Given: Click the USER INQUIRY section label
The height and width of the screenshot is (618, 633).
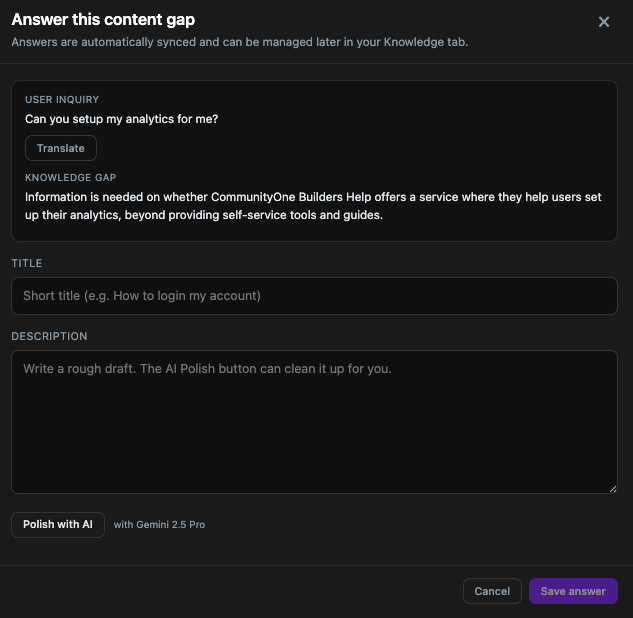Looking at the screenshot, I should pos(62,100).
